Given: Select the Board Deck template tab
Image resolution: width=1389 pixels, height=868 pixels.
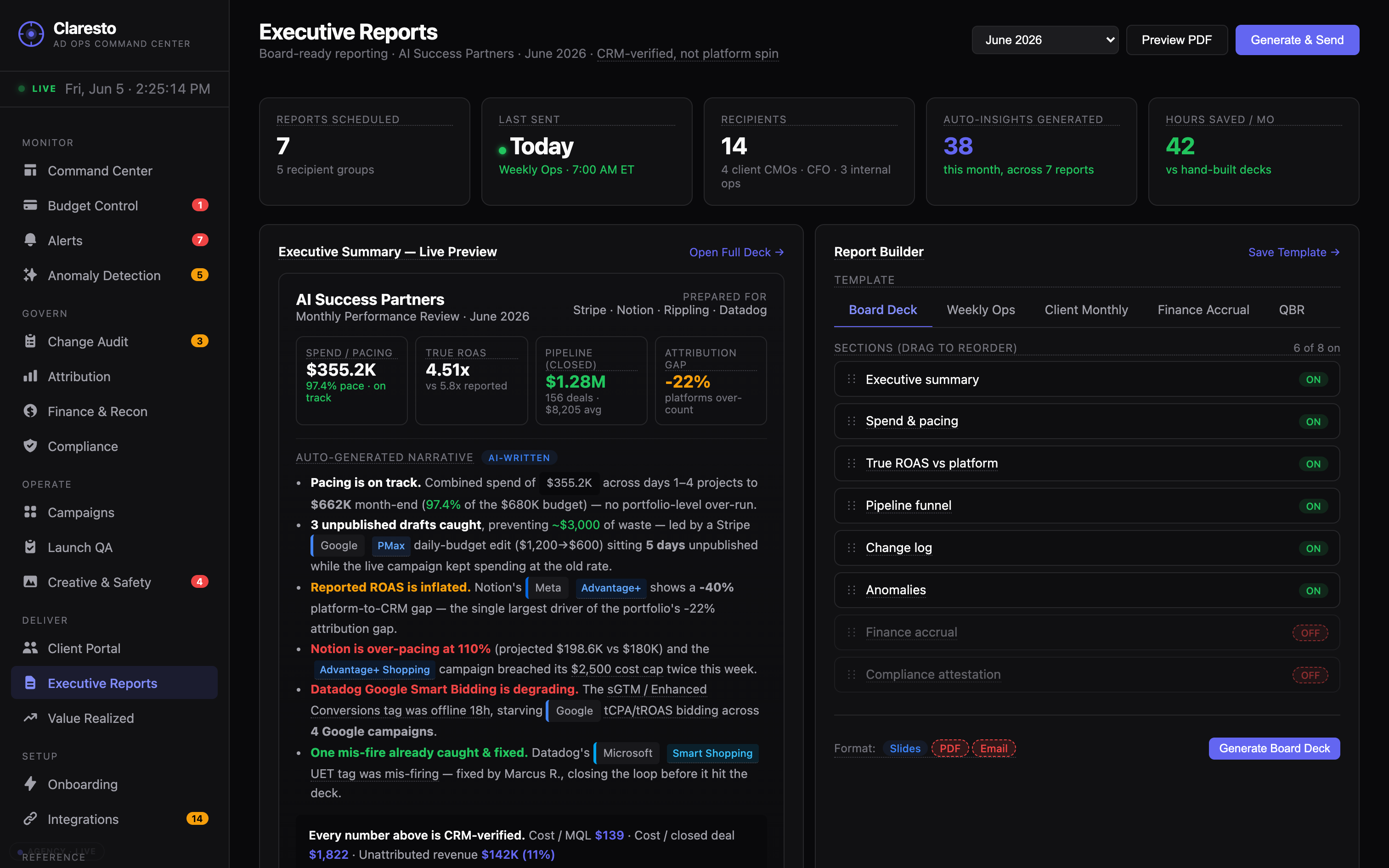Looking at the screenshot, I should click(x=883, y=310).
